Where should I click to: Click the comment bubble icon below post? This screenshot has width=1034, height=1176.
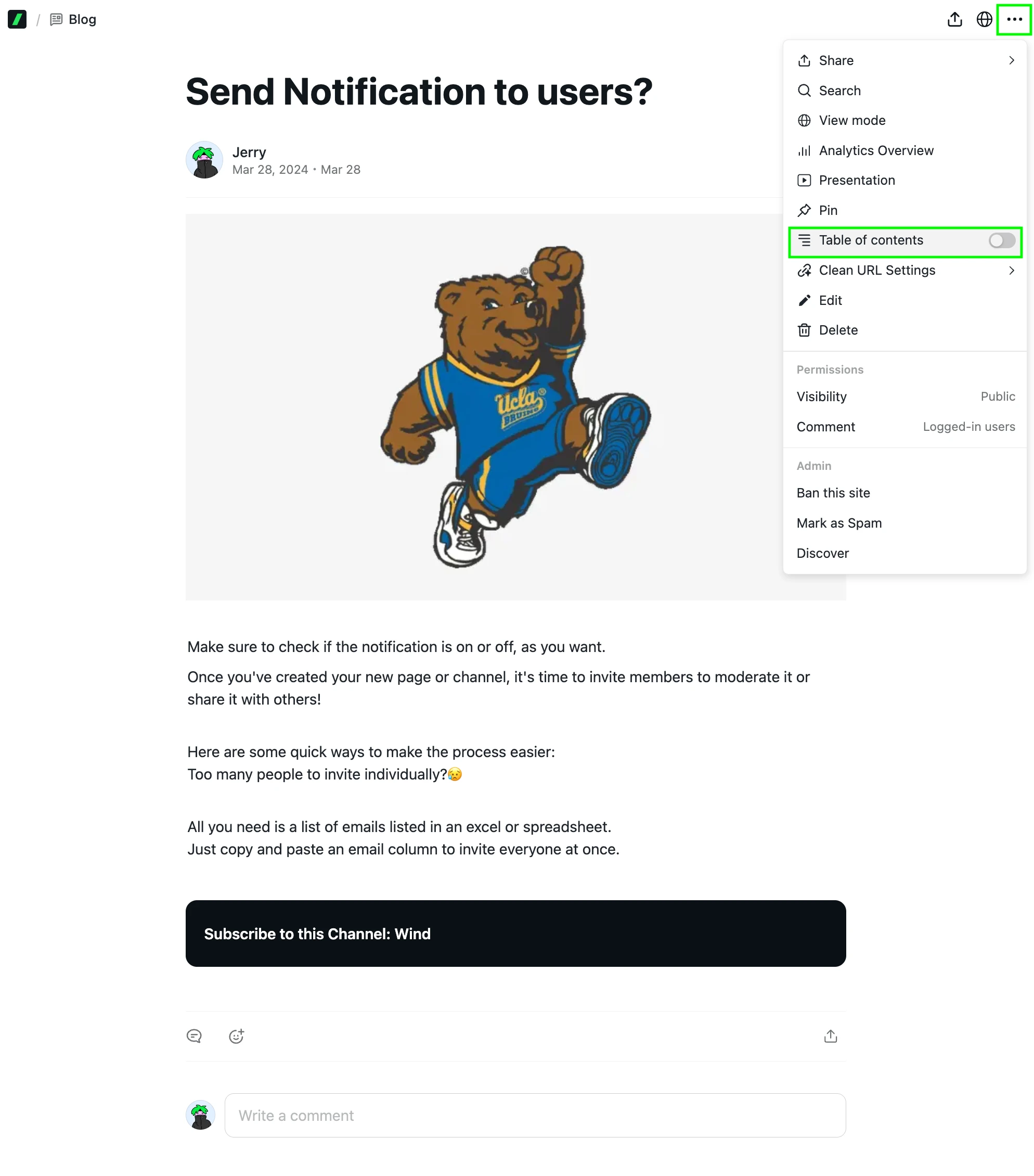pos(195,1036)
